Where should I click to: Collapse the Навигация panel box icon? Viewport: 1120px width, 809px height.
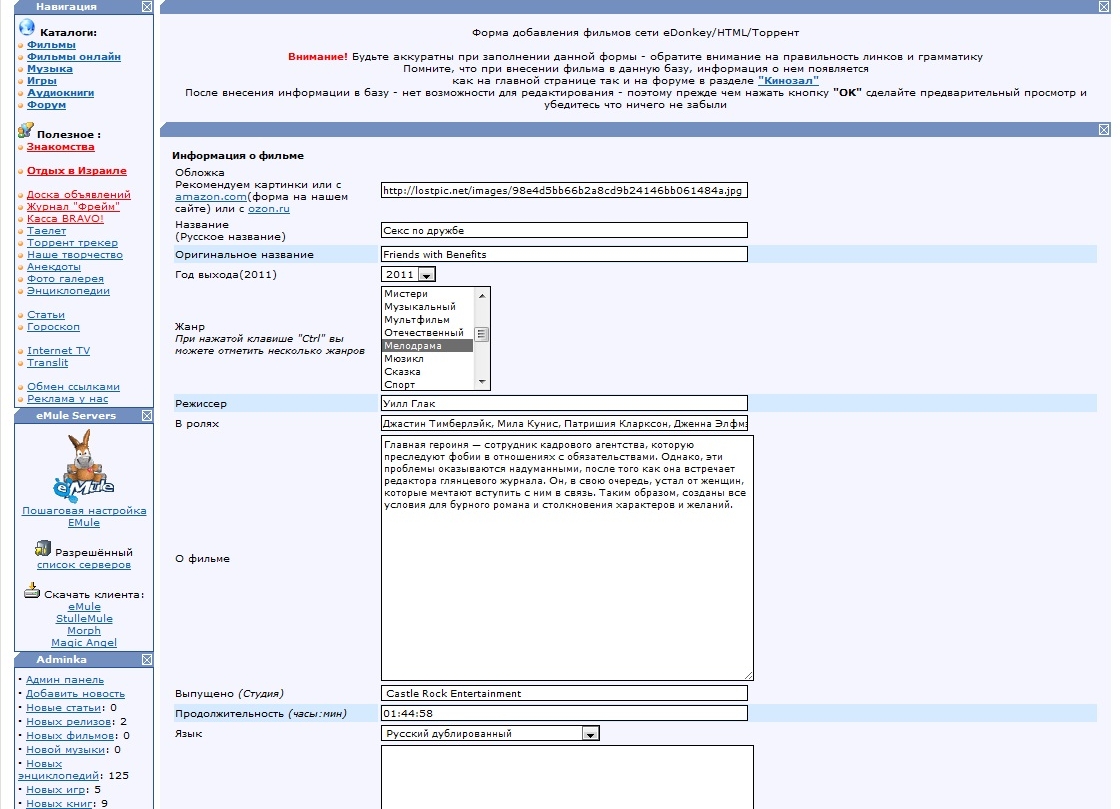(146, 6)
